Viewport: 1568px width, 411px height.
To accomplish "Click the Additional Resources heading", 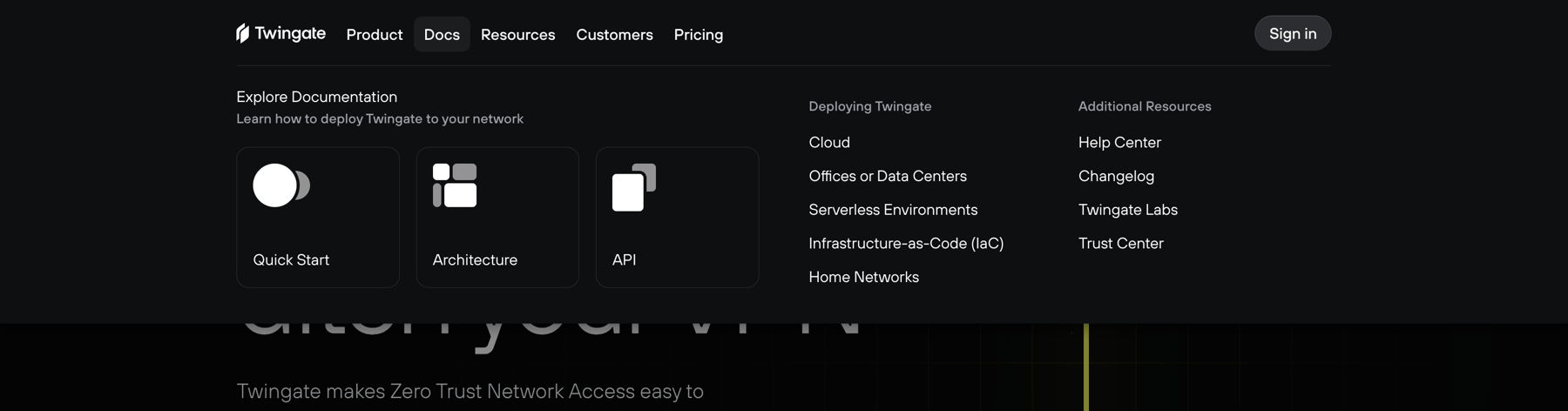I will point(1145,106).
